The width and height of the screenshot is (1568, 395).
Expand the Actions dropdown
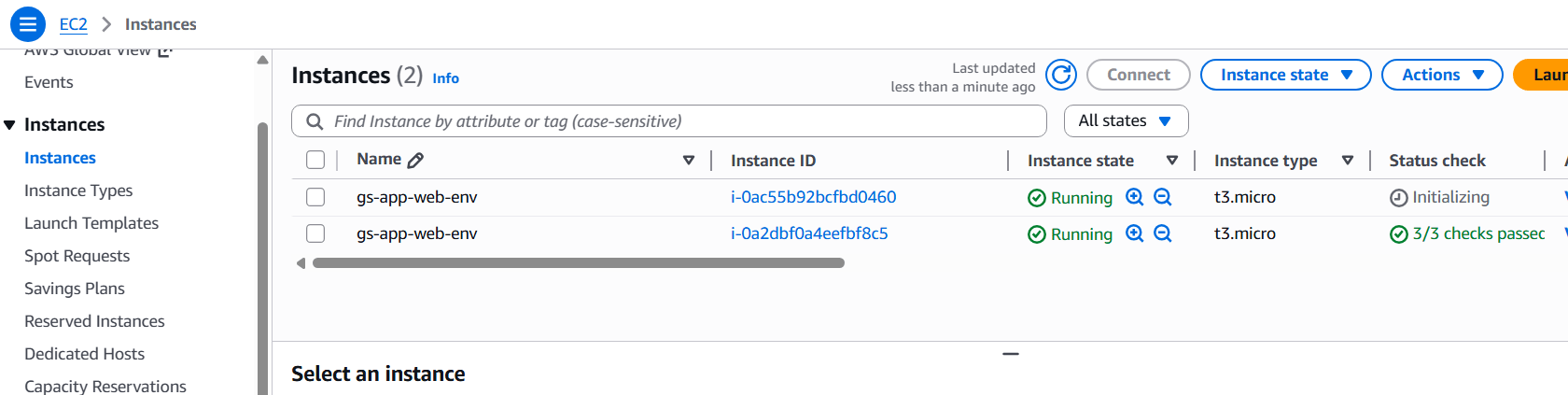point(1441,75)
